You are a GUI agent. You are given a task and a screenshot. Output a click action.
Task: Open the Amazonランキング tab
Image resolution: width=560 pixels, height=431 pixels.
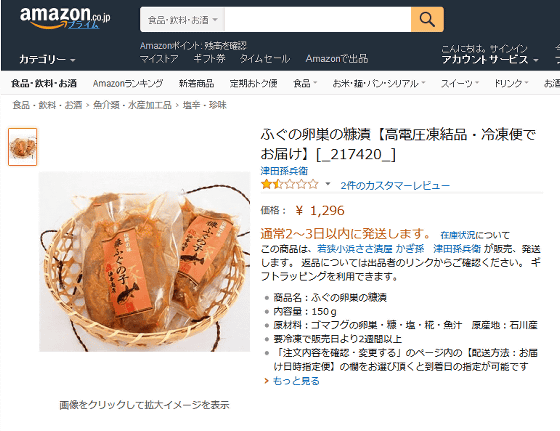click(128, 84)
